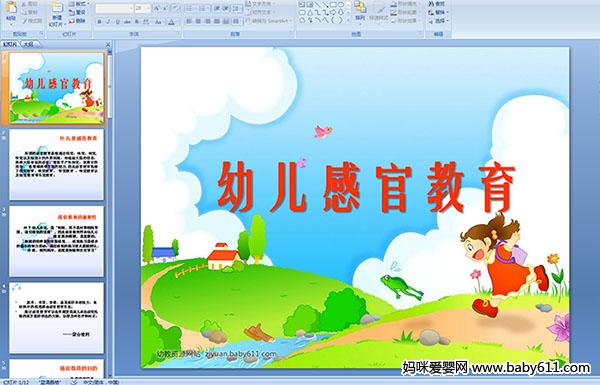The image size is (600, 385).
Task: Switch to the Slides tab in the left pane
Action: tap(10, 44)
